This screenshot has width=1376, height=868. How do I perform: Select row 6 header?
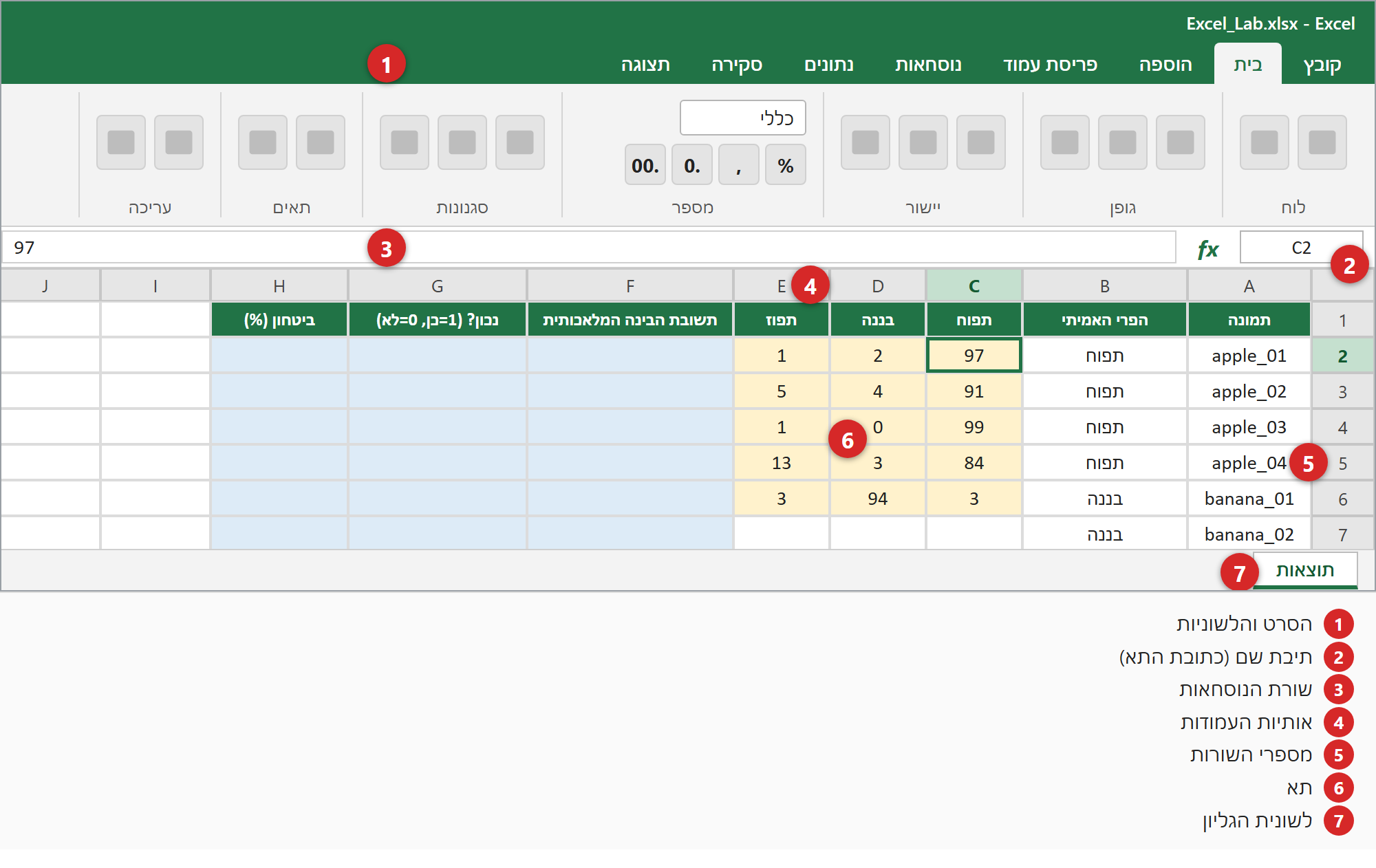click(1342, 499)
